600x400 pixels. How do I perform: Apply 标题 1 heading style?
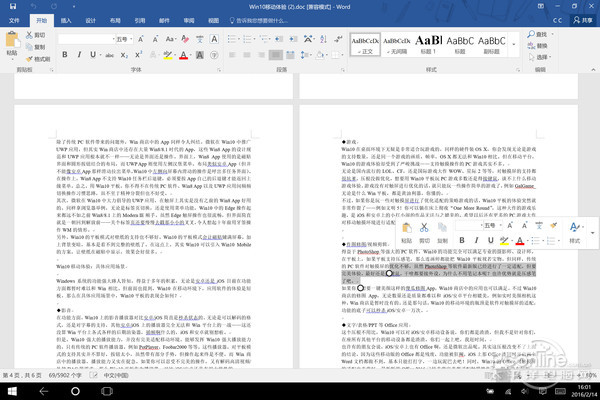[x=428, y=44]
